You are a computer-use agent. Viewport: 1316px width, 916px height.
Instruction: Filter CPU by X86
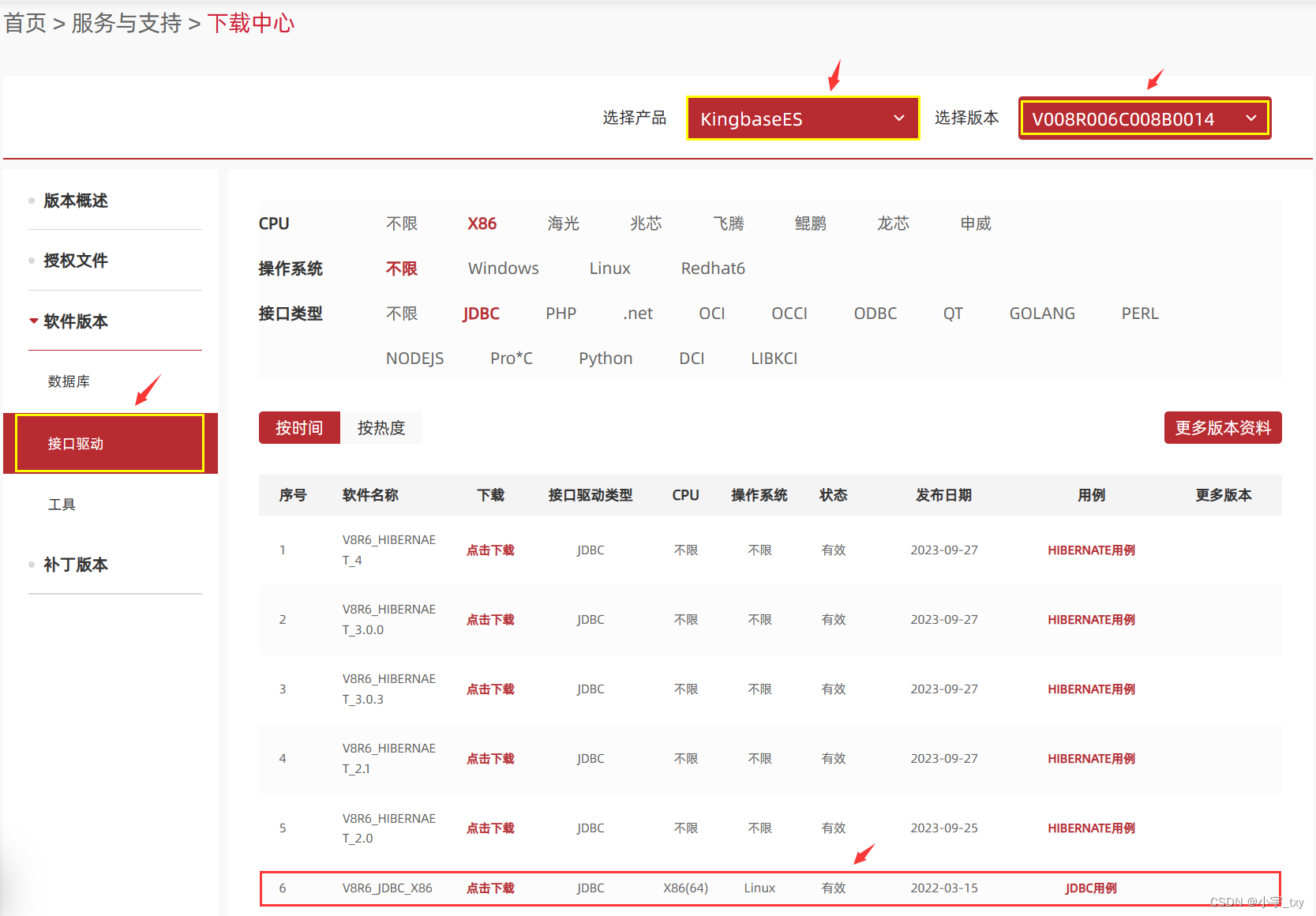482,223
